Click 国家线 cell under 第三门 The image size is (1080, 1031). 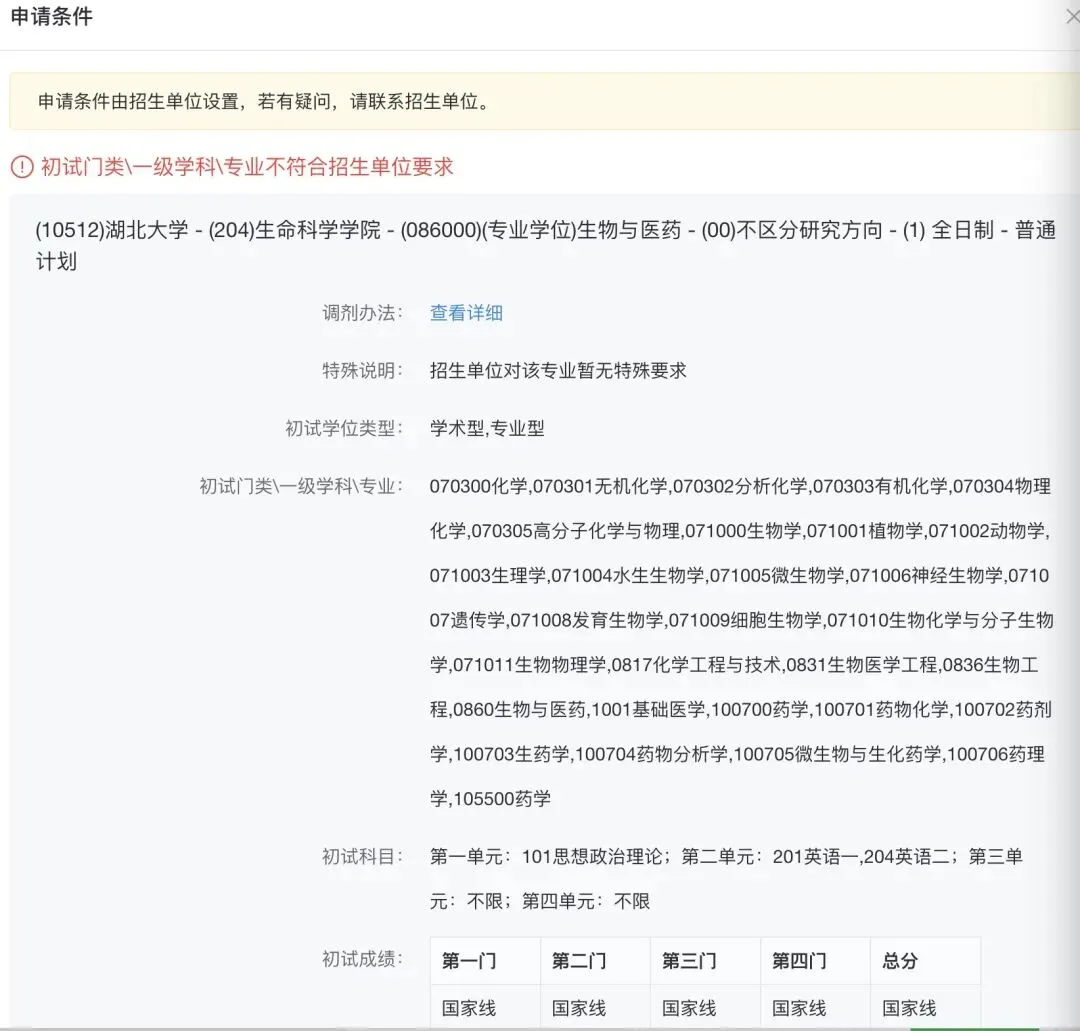pyautogui.click(x=706, y=1008)
